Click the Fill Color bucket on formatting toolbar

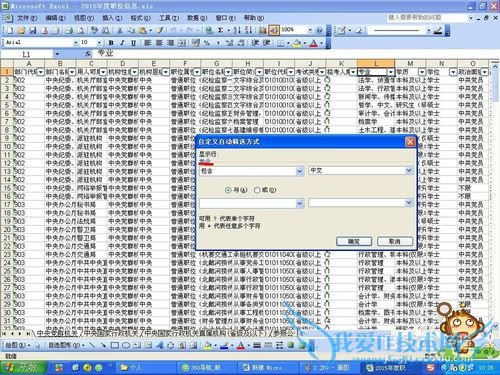pos(297,43)
